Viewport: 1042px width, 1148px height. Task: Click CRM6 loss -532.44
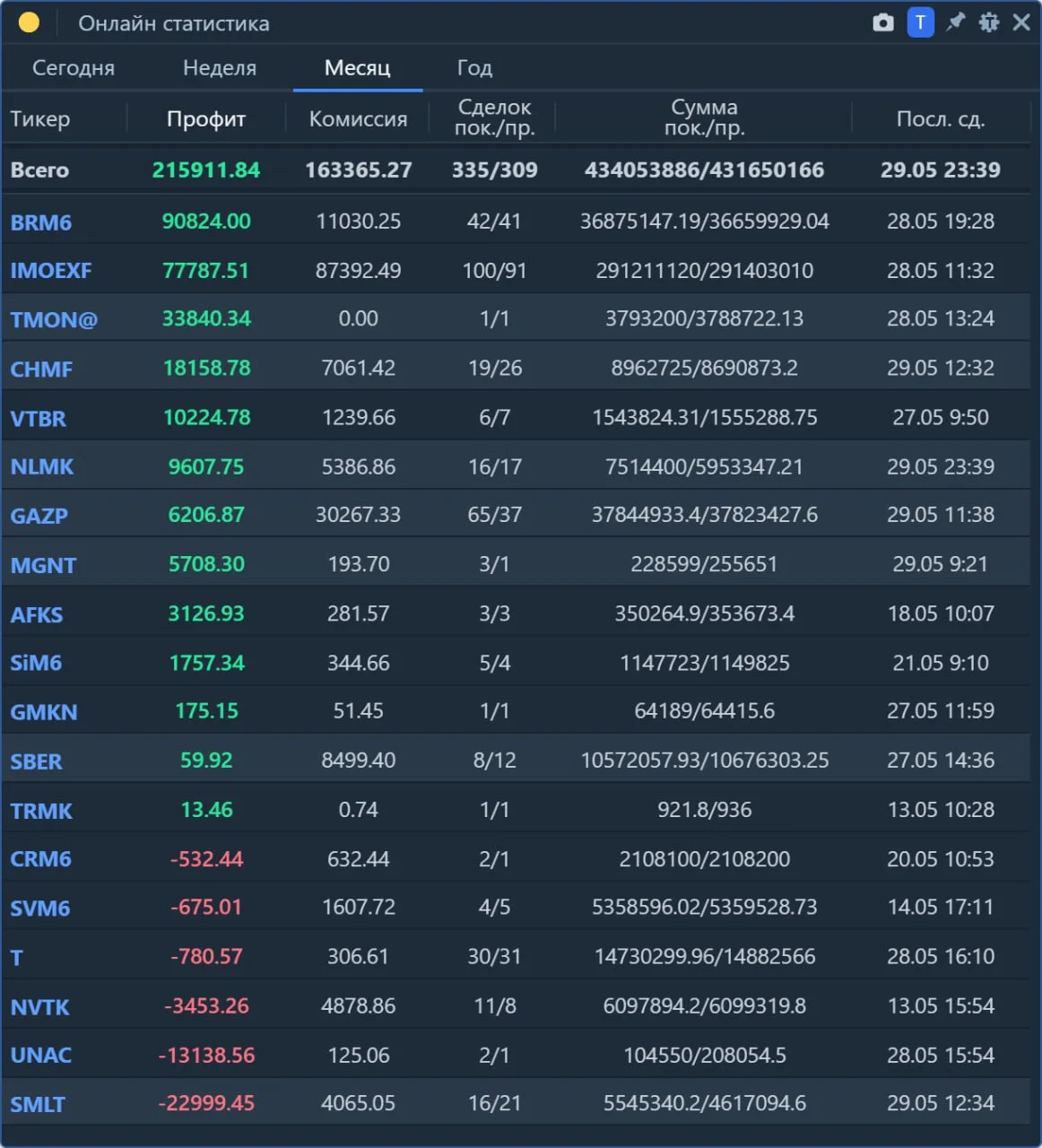click(x=206, y=860)
